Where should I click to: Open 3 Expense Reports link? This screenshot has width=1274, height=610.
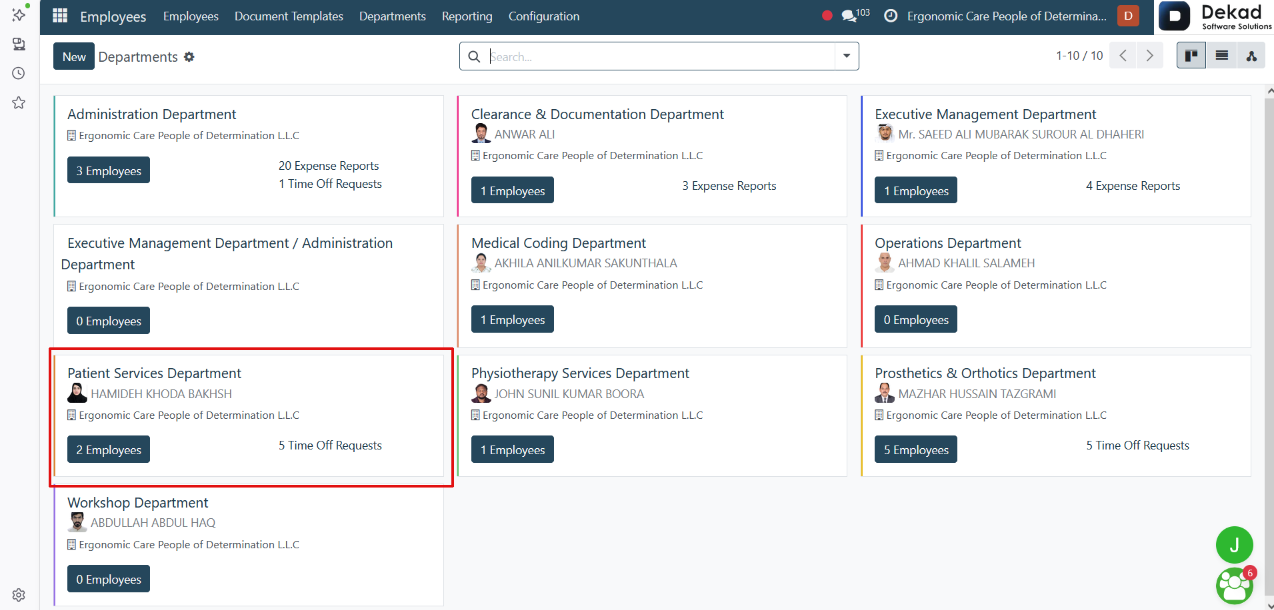(x=729, y=186)
